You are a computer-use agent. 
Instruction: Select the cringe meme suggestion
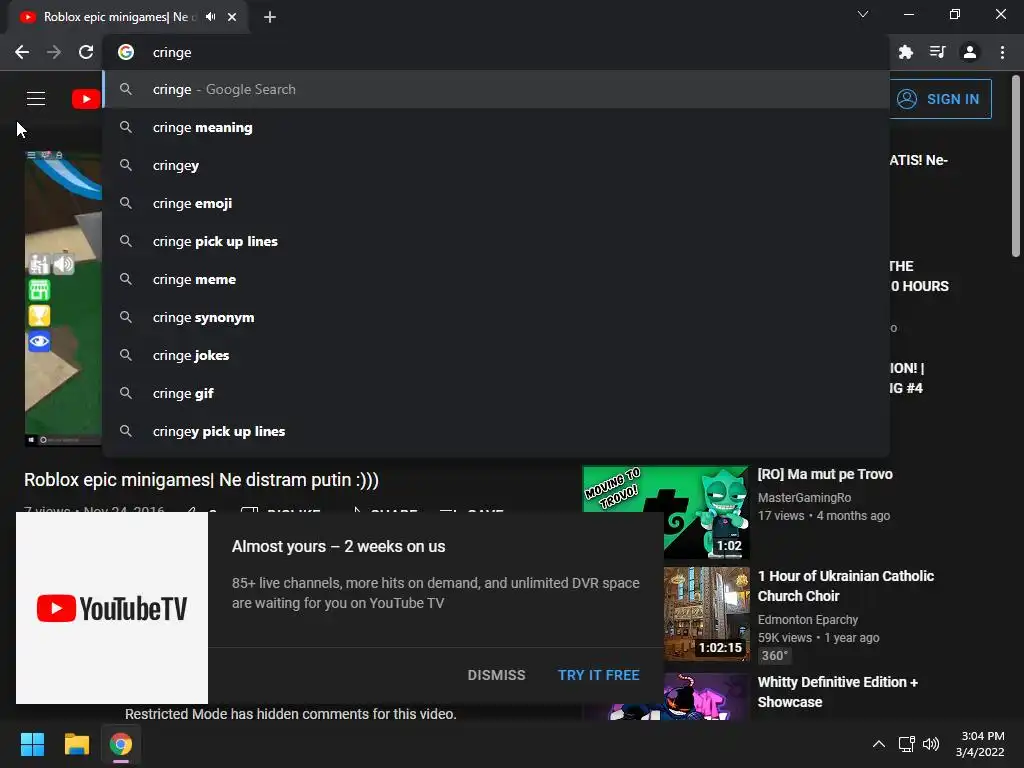click(x=496, y=280)
